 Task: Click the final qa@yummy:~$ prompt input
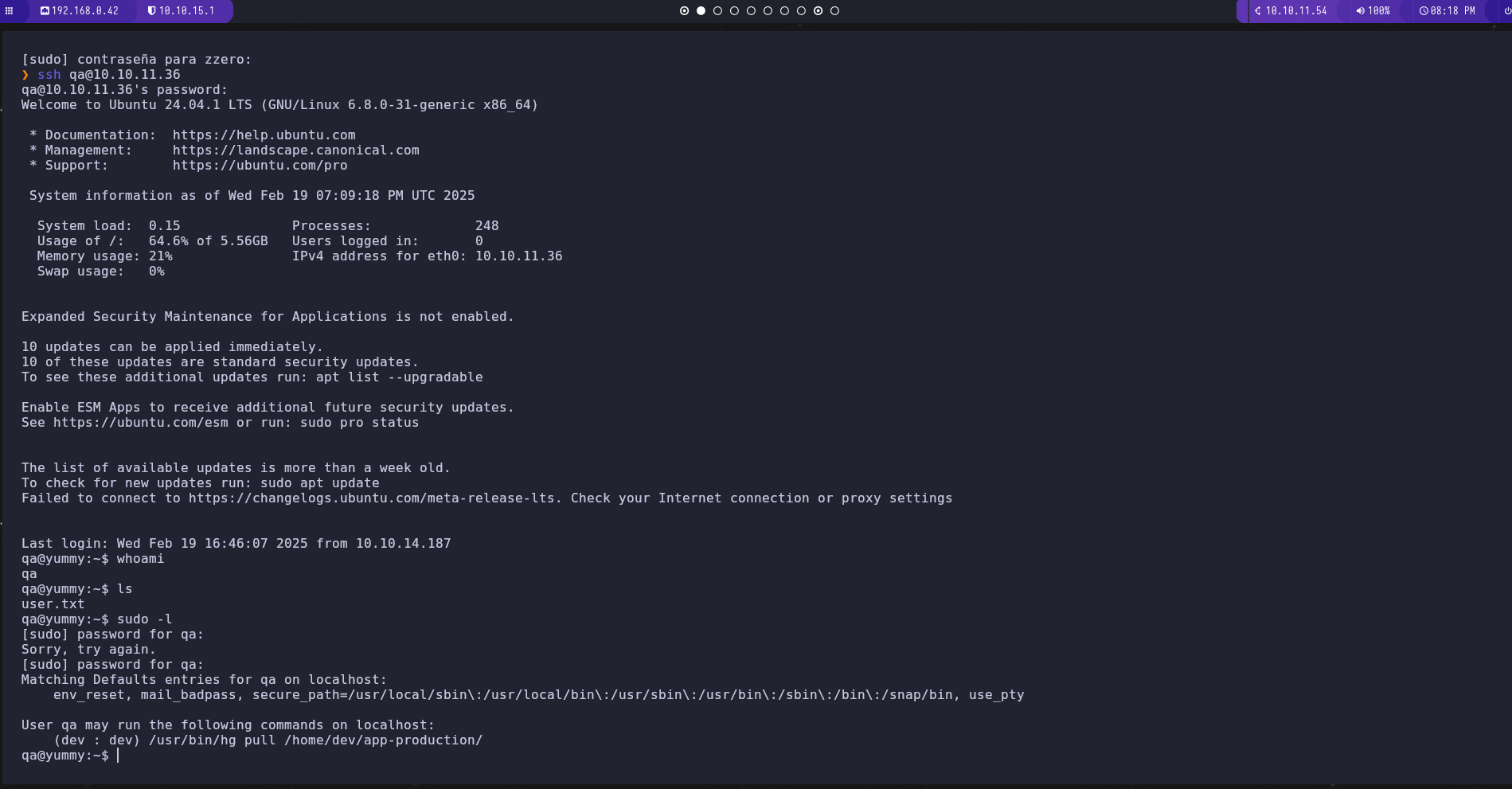coord(70,756)
